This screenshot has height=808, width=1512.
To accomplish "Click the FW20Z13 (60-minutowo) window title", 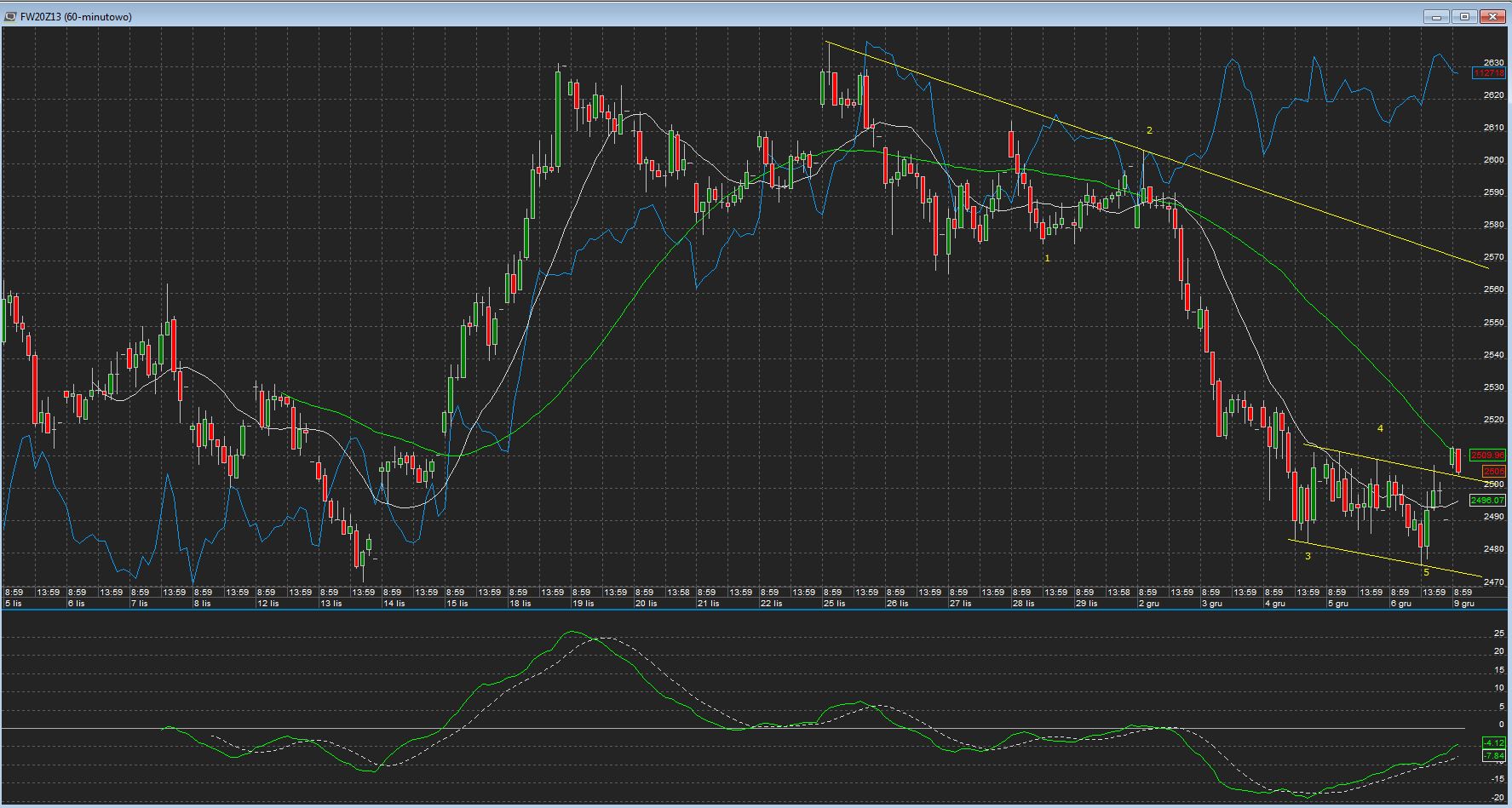I will coord(76,16).
